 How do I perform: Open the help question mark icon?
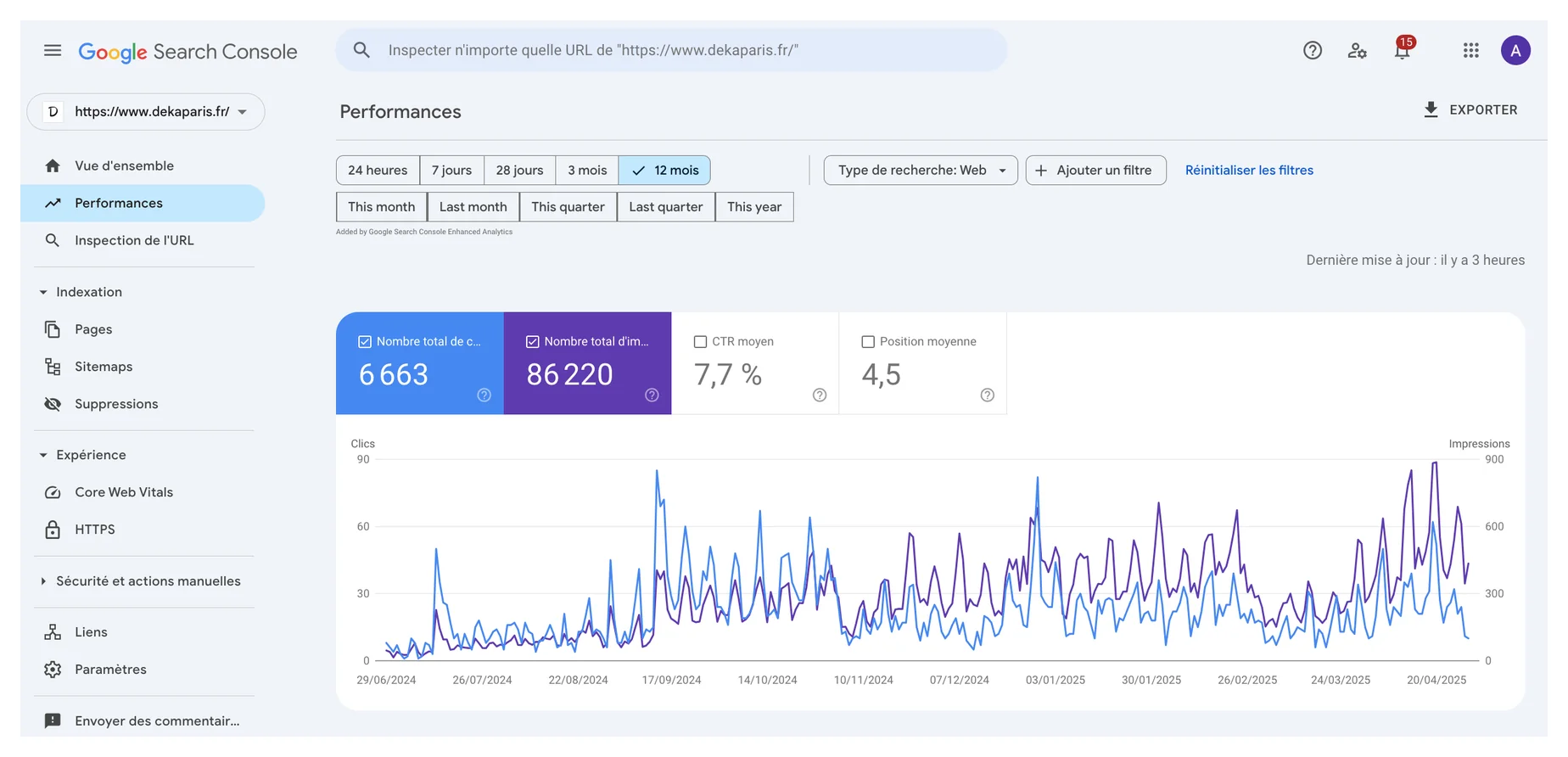tap(1313, 51)
